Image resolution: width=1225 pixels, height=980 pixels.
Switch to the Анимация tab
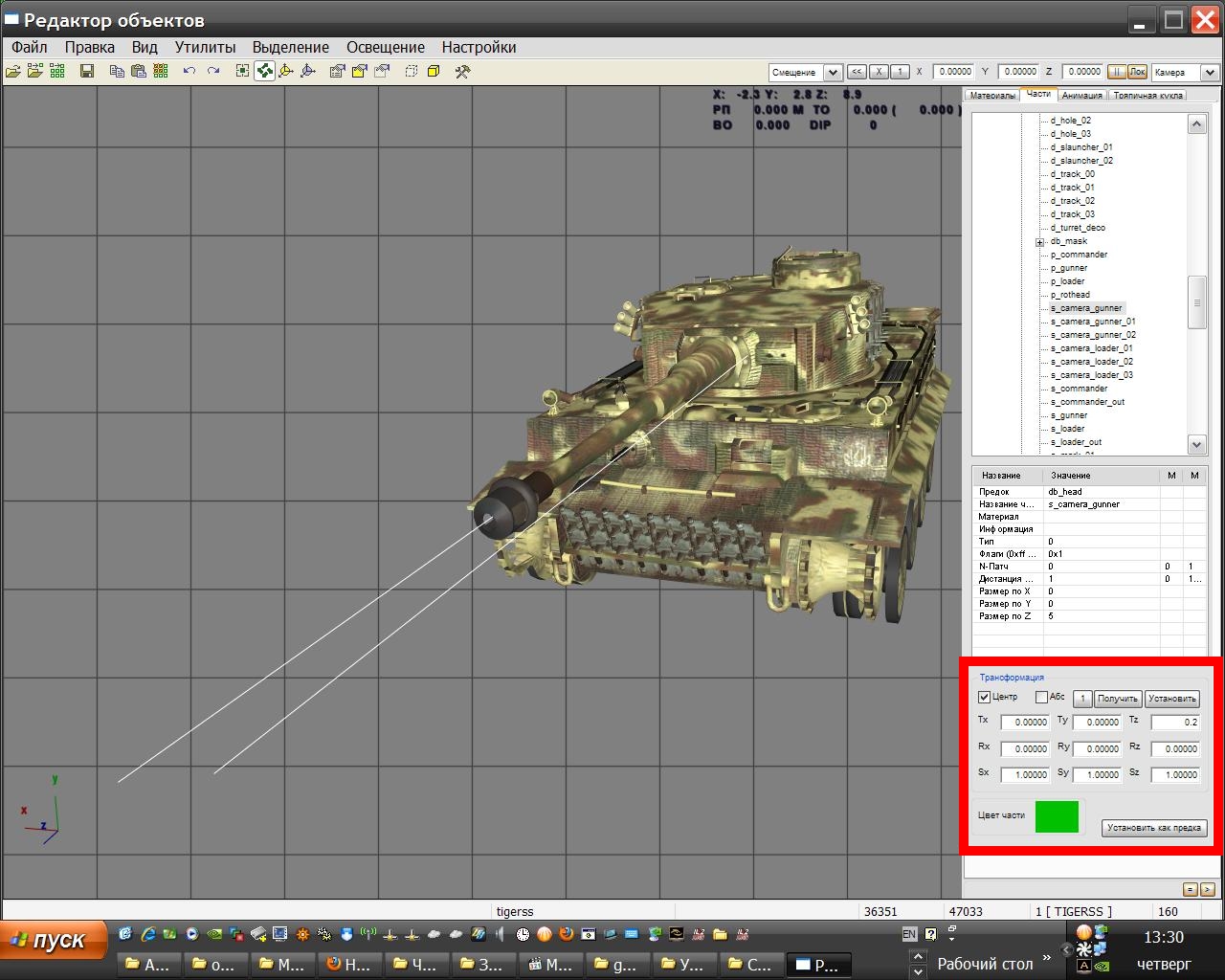click(1081, 96)
